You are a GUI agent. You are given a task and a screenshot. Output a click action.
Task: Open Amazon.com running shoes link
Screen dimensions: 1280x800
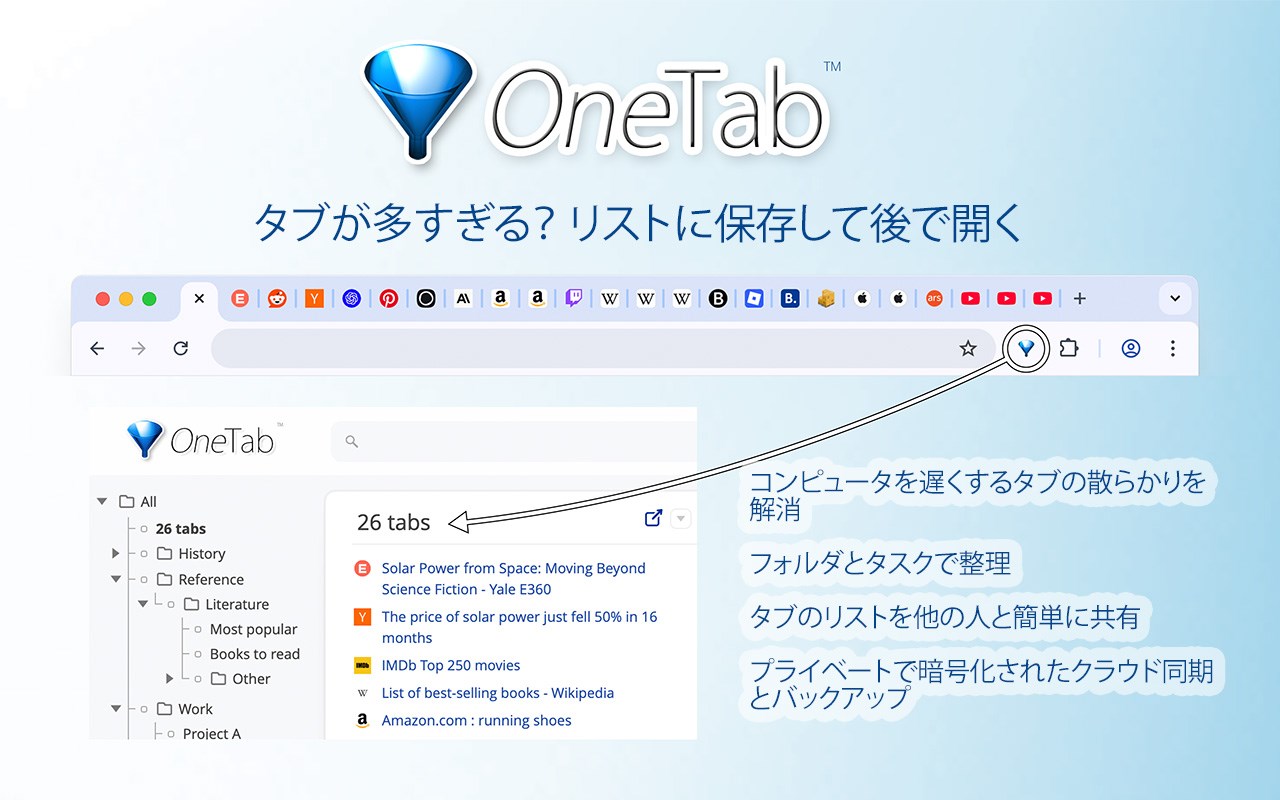pyautogui.click(x=477, y=720)
